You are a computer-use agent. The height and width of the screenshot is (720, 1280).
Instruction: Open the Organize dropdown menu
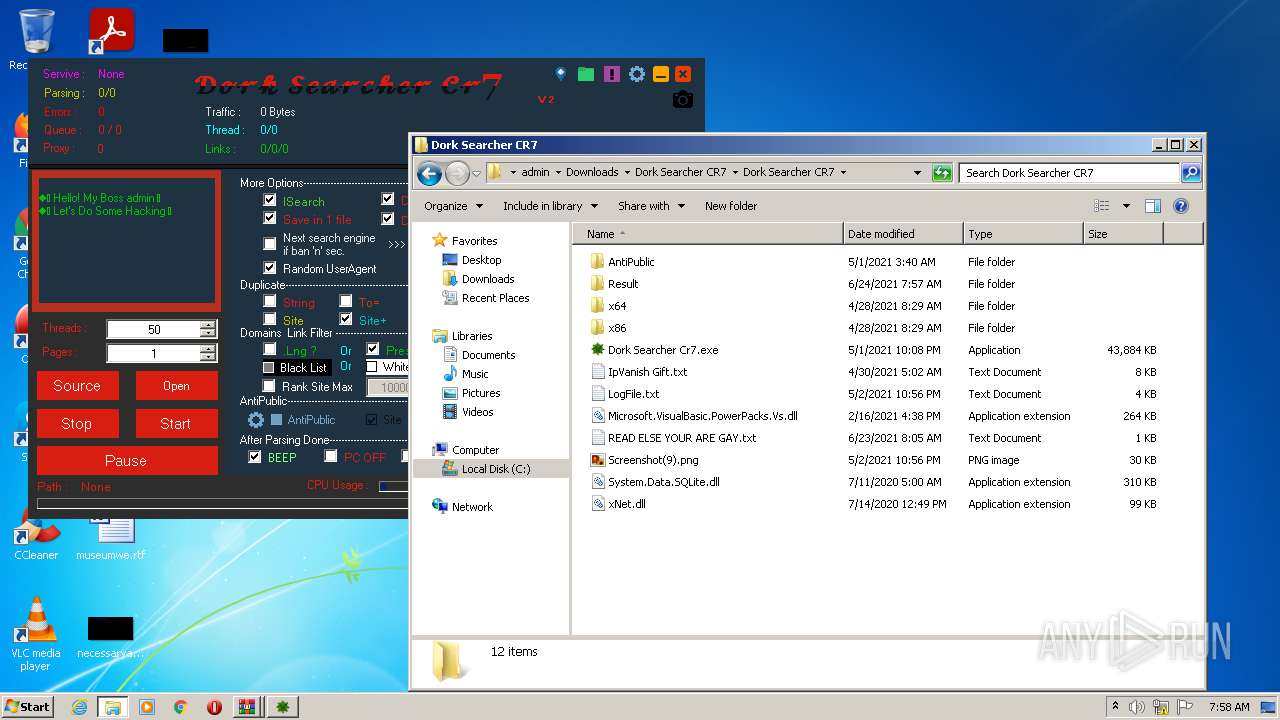click(x=453, y=206)
